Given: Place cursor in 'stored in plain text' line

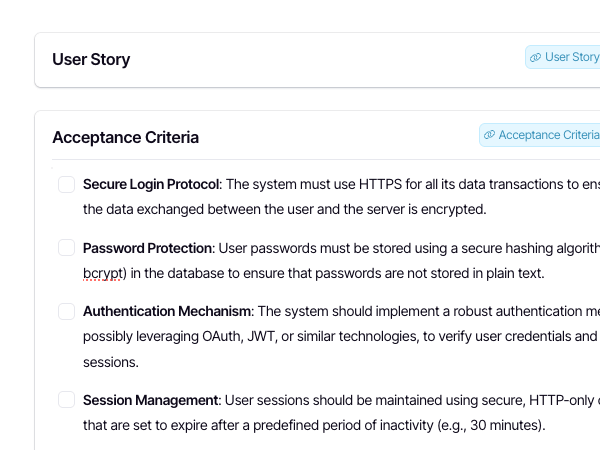Looking at the screenshot, I should pos(314,274).
